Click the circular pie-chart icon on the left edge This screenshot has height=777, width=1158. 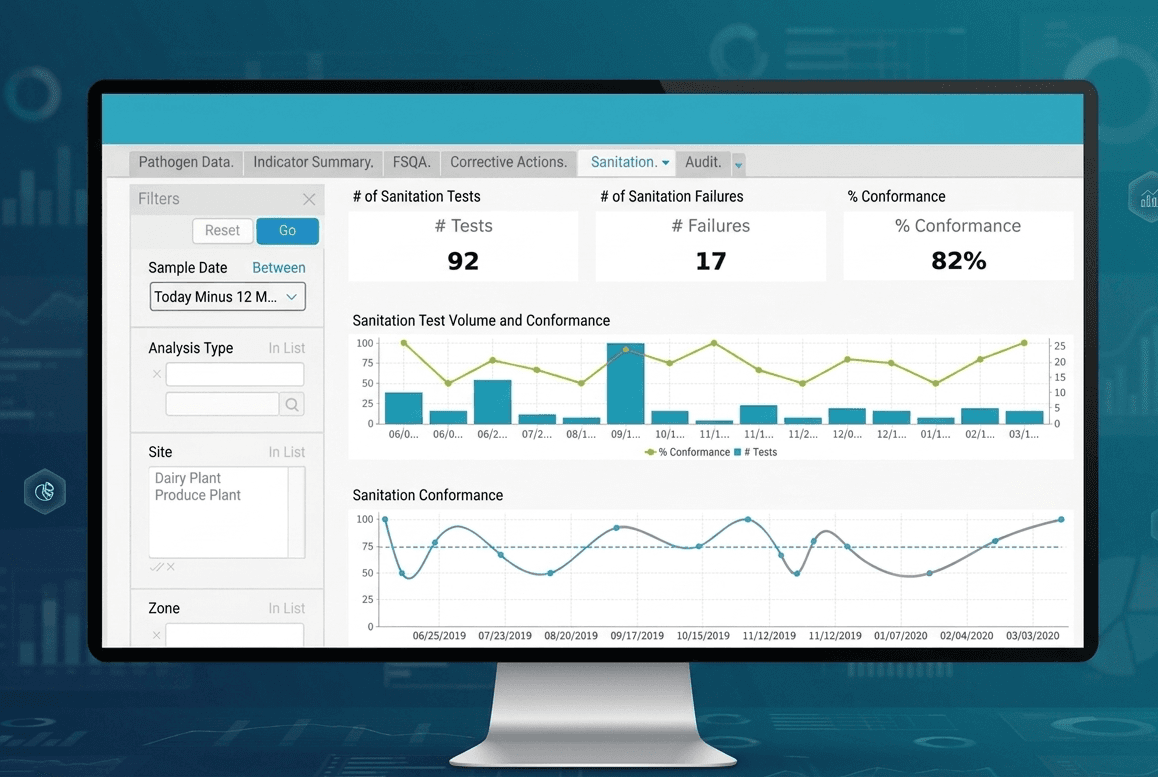click(x=44, y=492)
